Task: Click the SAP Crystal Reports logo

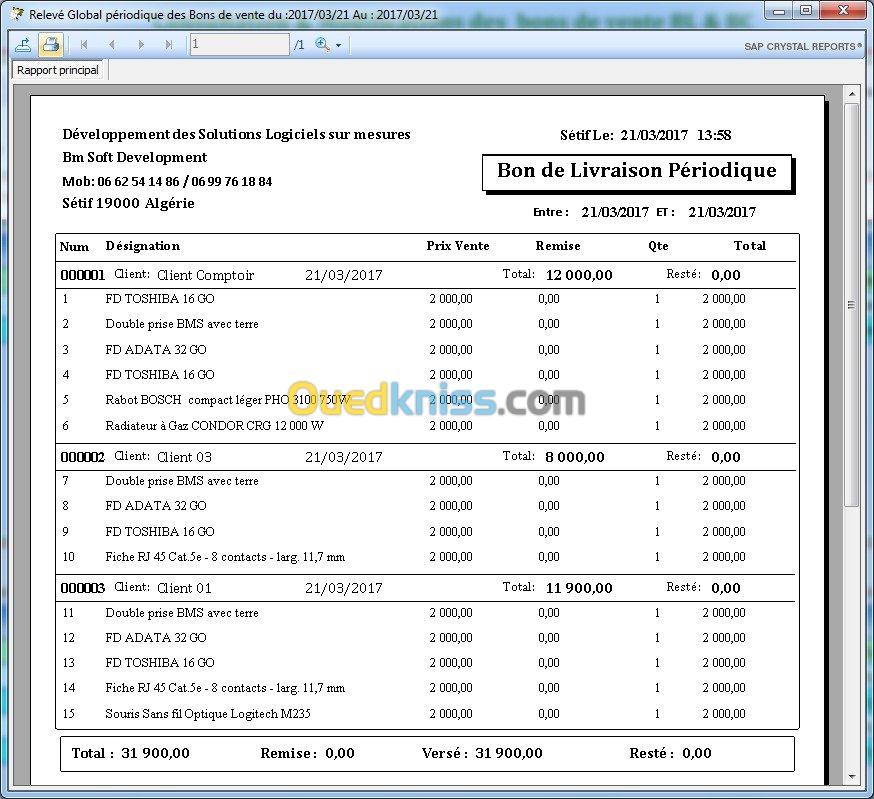Action: [803, 46]
